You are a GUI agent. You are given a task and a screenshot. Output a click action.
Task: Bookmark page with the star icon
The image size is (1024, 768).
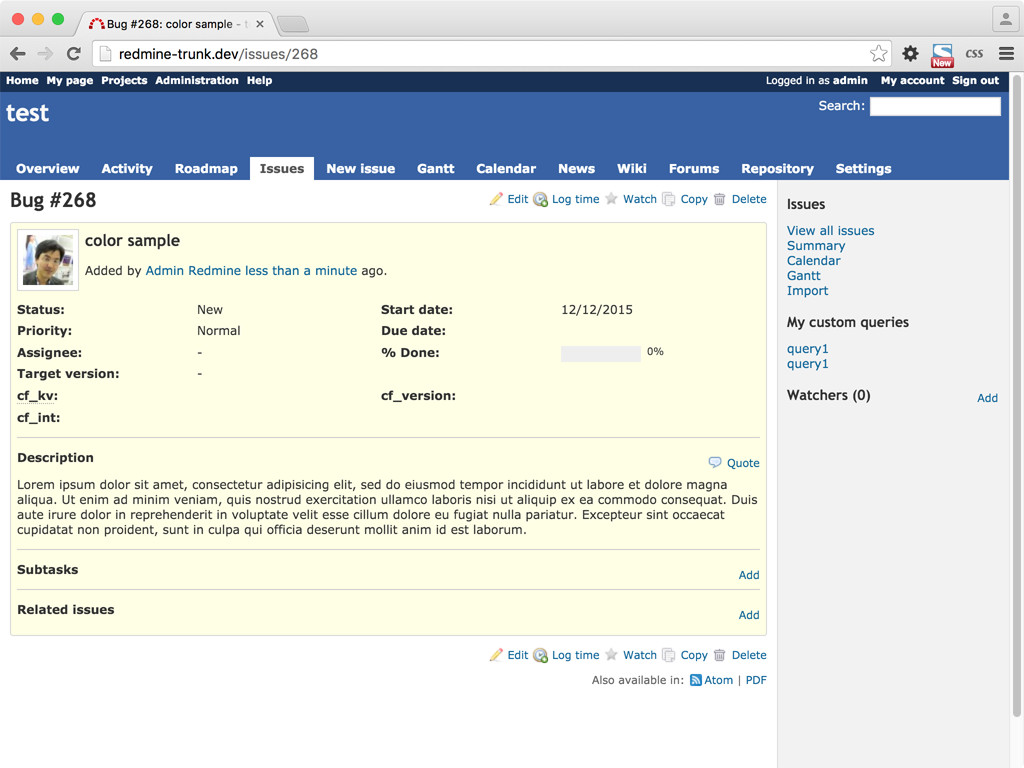pos(878,54)
